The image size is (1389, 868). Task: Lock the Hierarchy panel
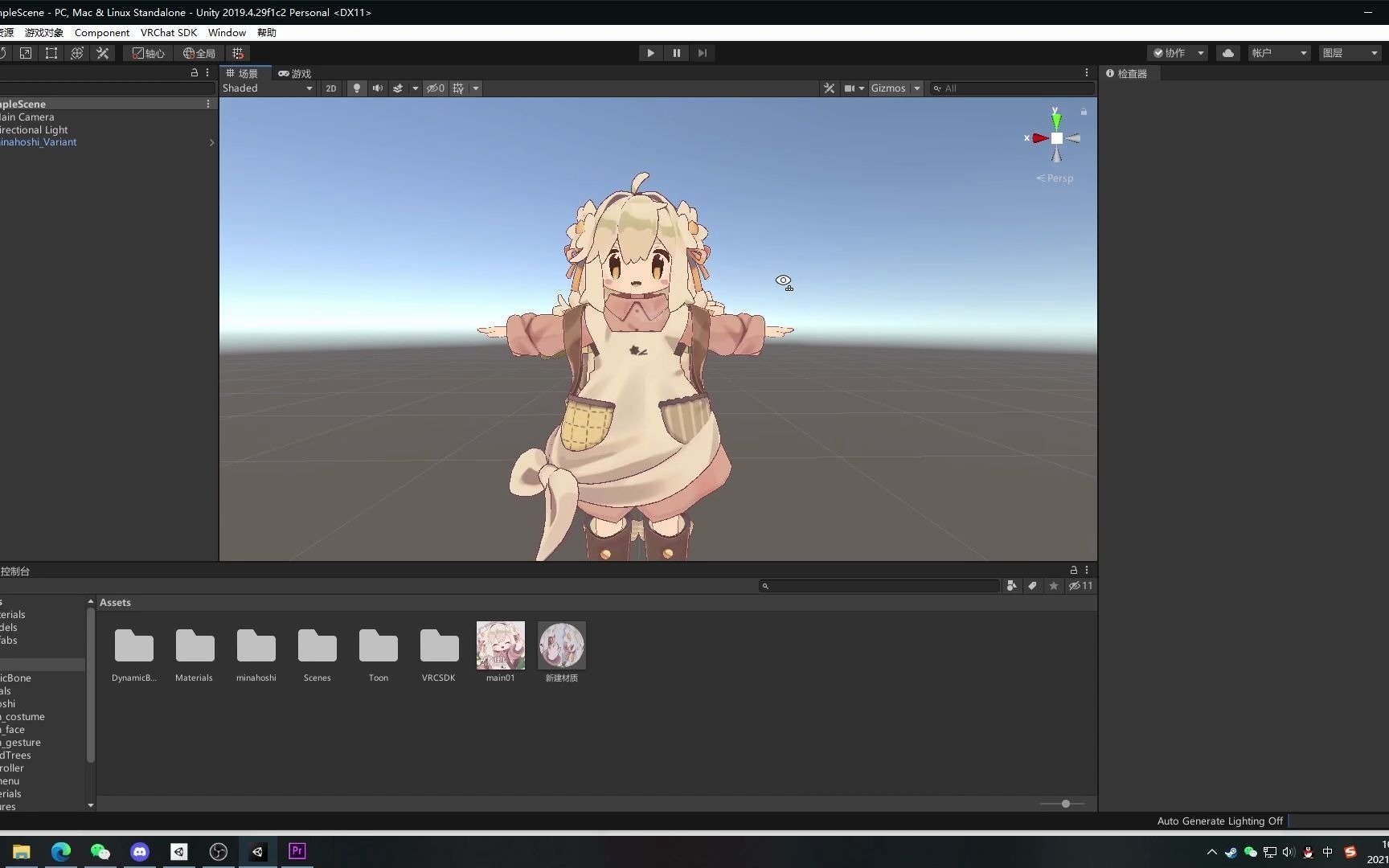[194, 73]
